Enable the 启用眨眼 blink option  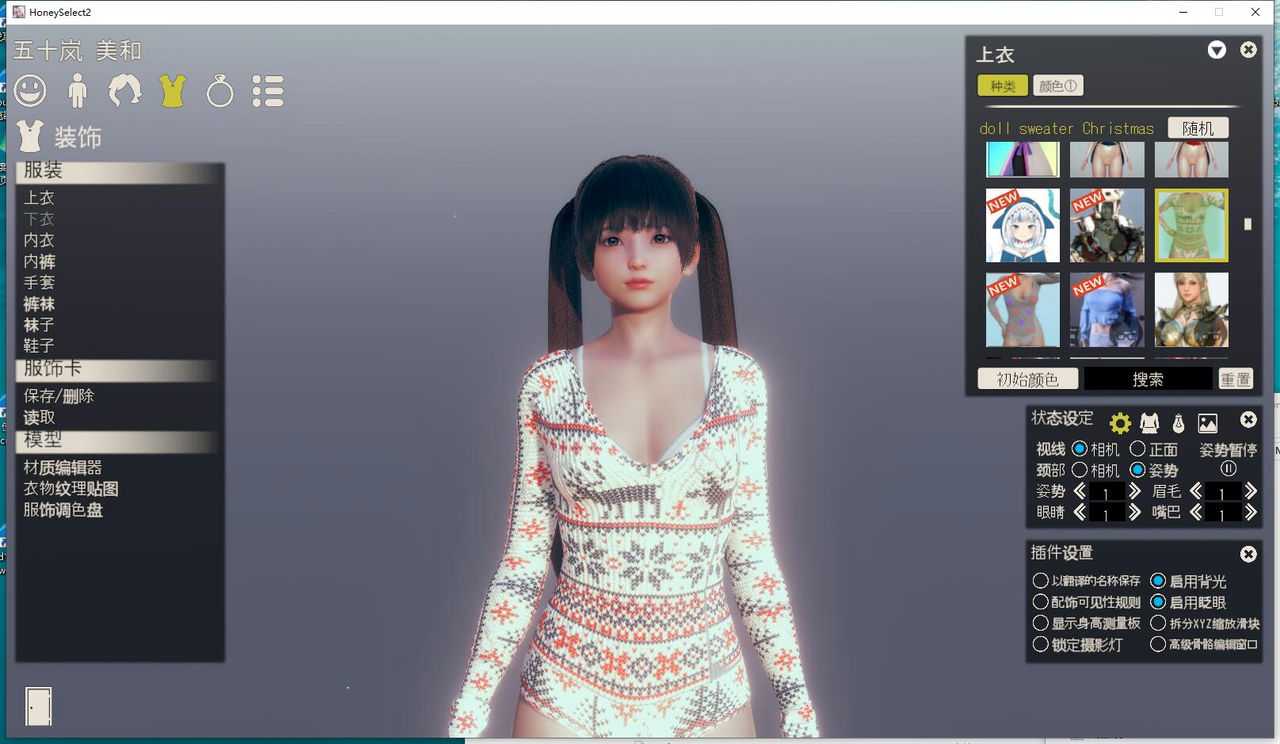pos(1160,601)
